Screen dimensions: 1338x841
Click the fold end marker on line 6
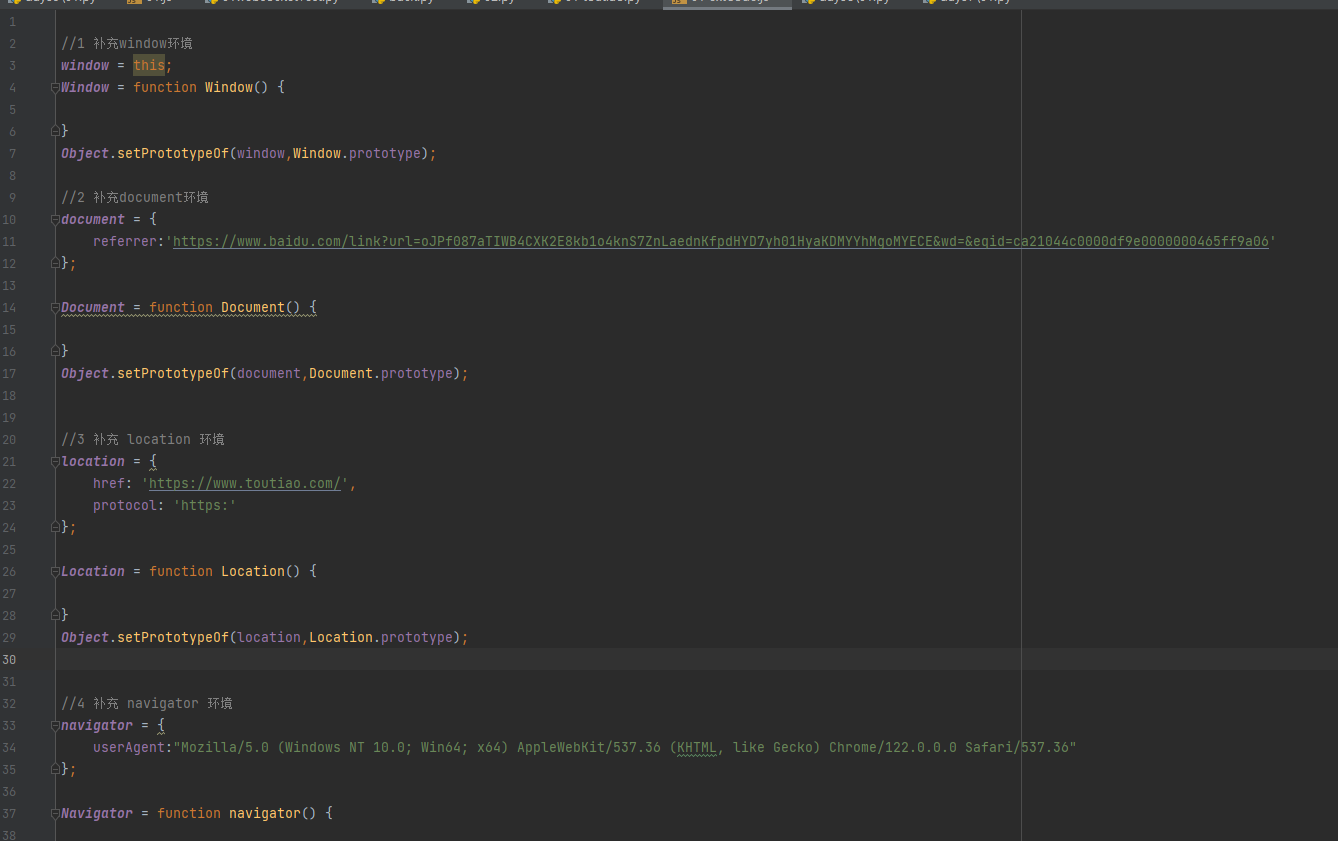click(56, 132)
